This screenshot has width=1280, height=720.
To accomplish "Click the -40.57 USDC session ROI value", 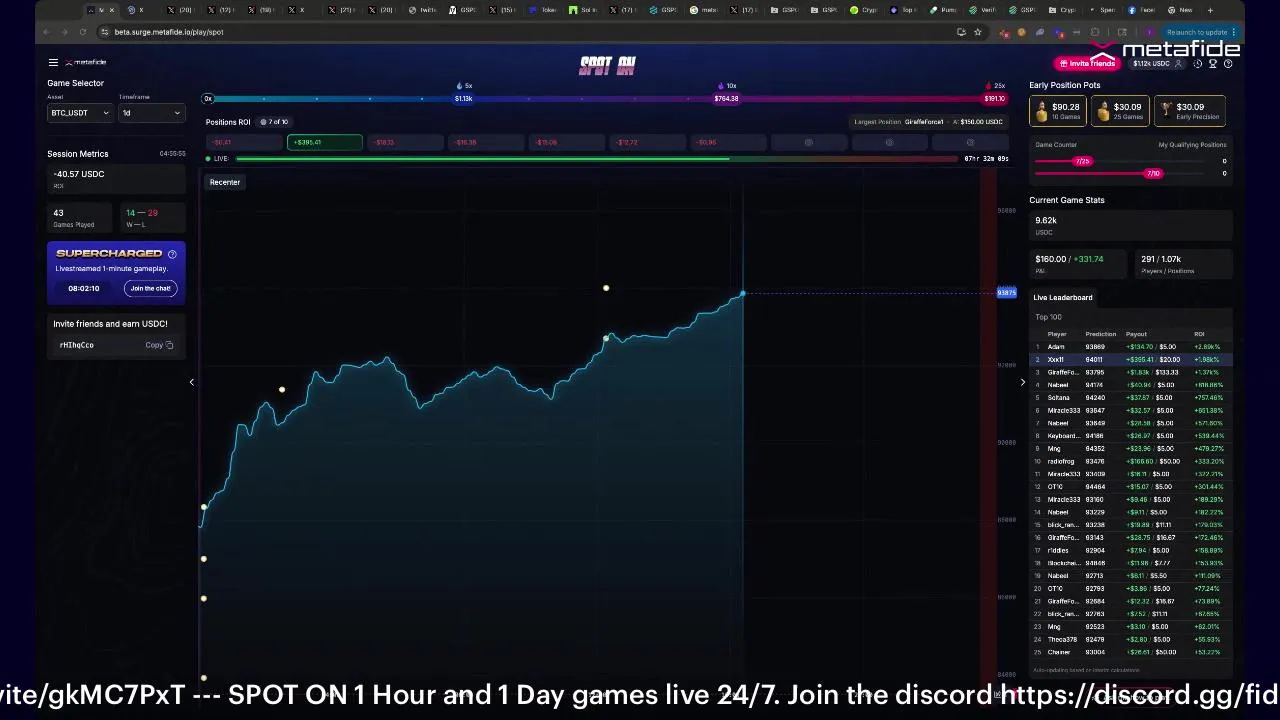I will [79, 174].
